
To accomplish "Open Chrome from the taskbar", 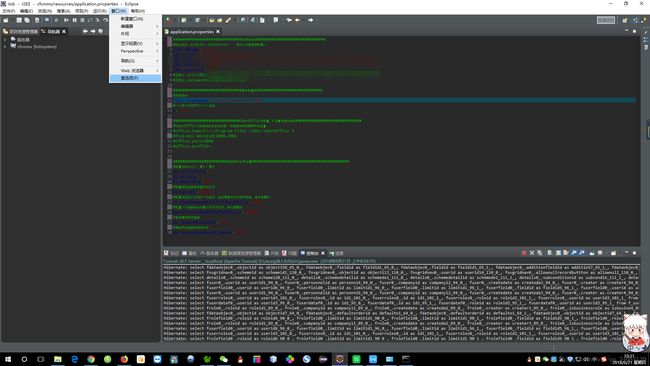I will (91, 359).
